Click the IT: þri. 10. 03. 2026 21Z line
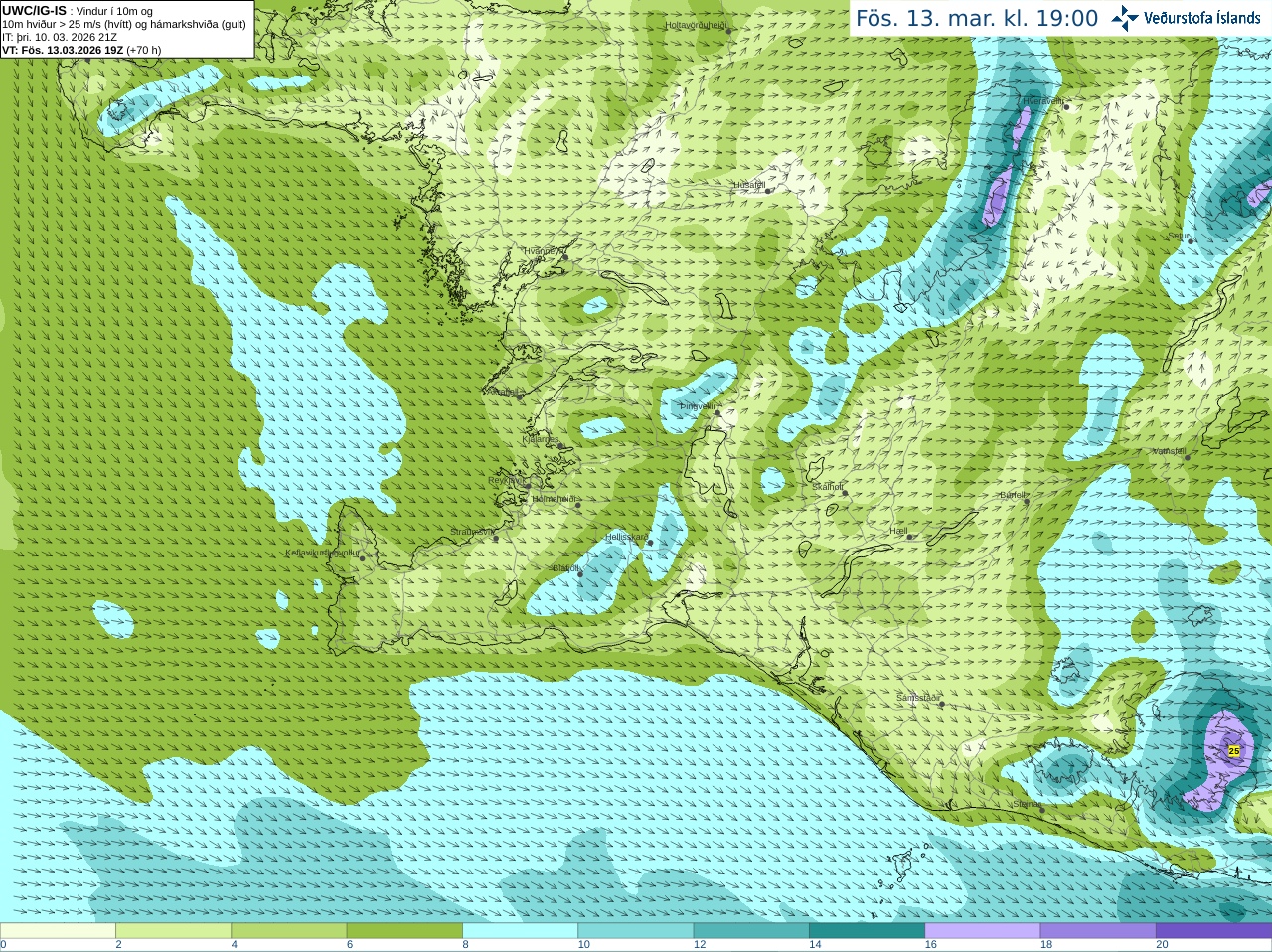Viewport: 1272px width, 952px height. 60,37
